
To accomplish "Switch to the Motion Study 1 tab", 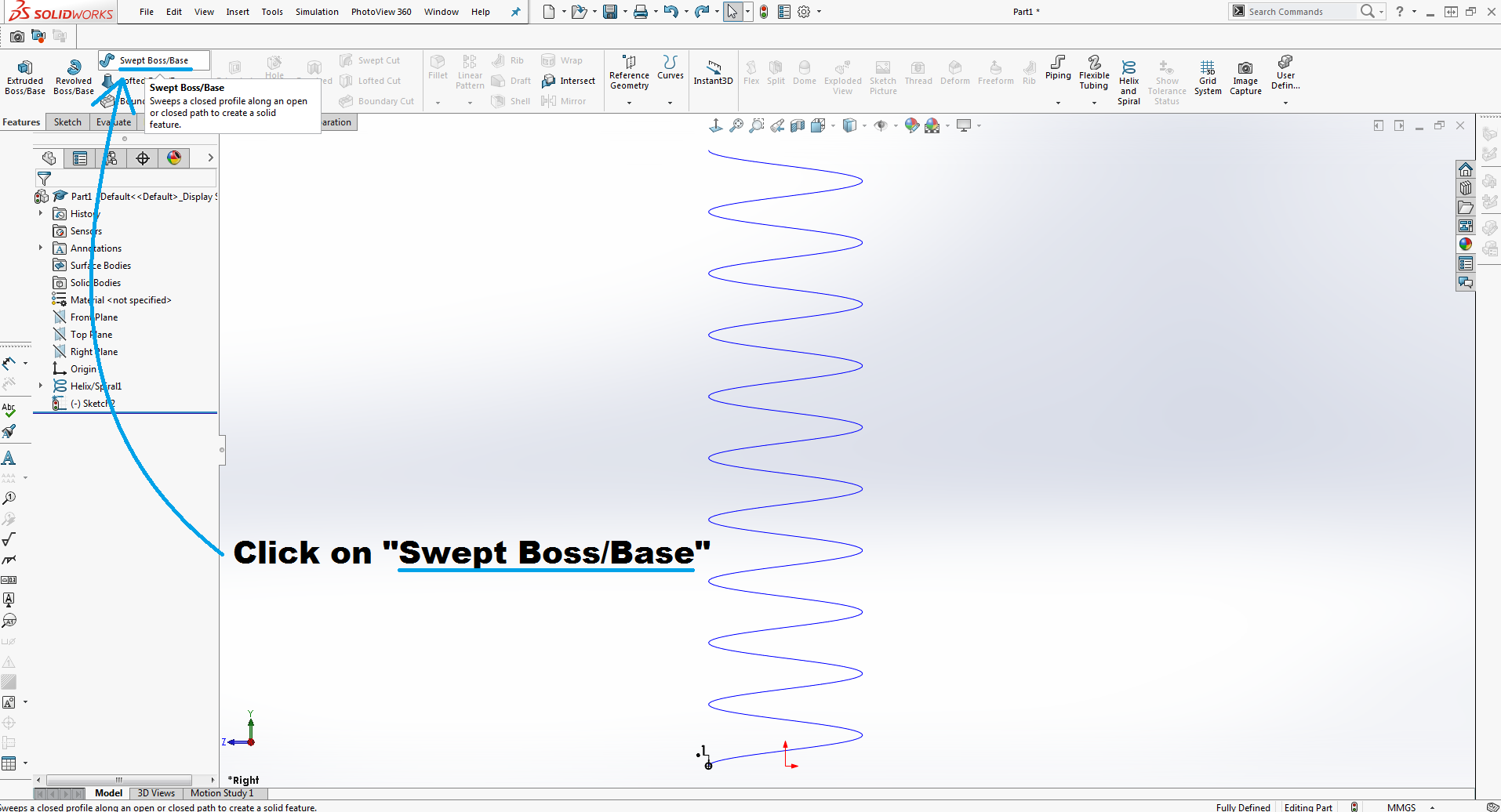I will 222,793.
